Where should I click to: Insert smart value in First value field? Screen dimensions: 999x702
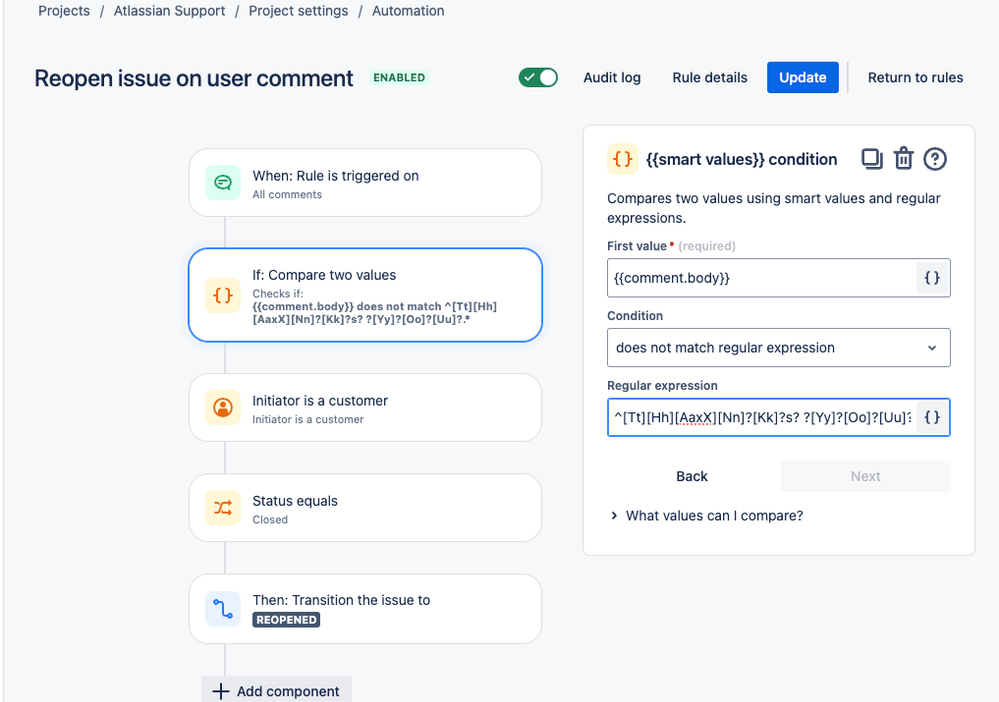(x=932, y=278)
